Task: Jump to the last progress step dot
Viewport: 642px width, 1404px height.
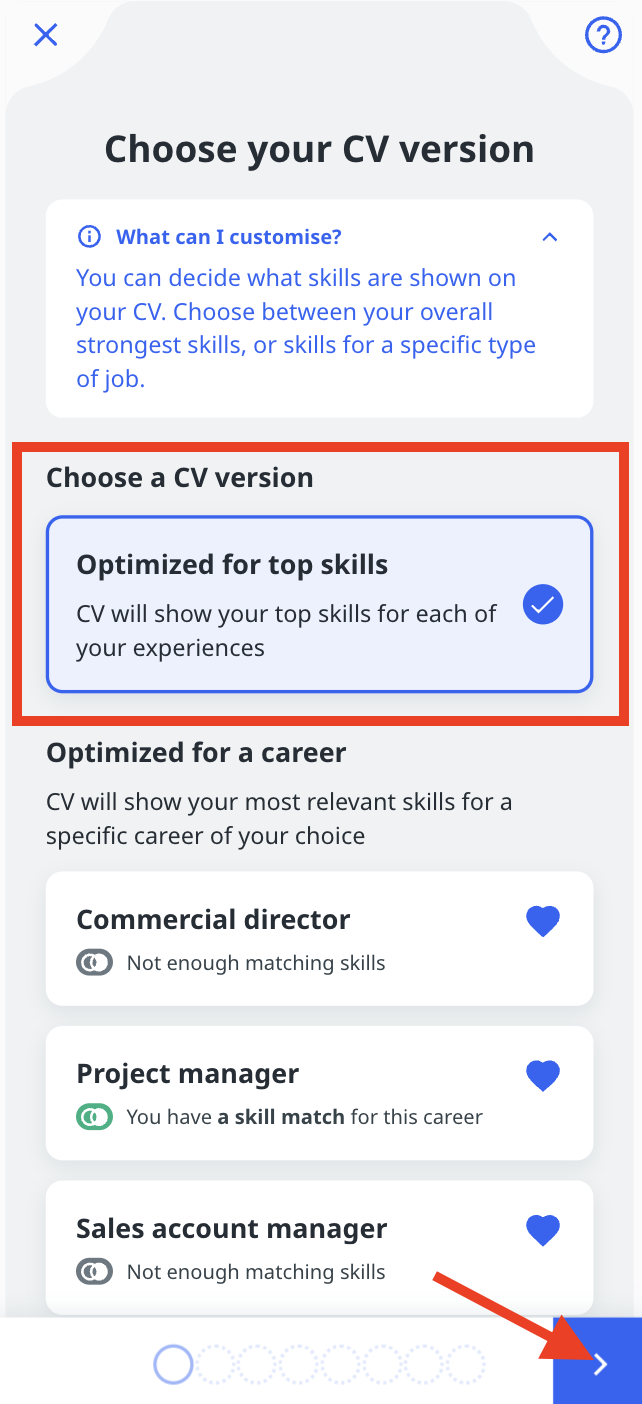Action: (x=465, y=1363)
